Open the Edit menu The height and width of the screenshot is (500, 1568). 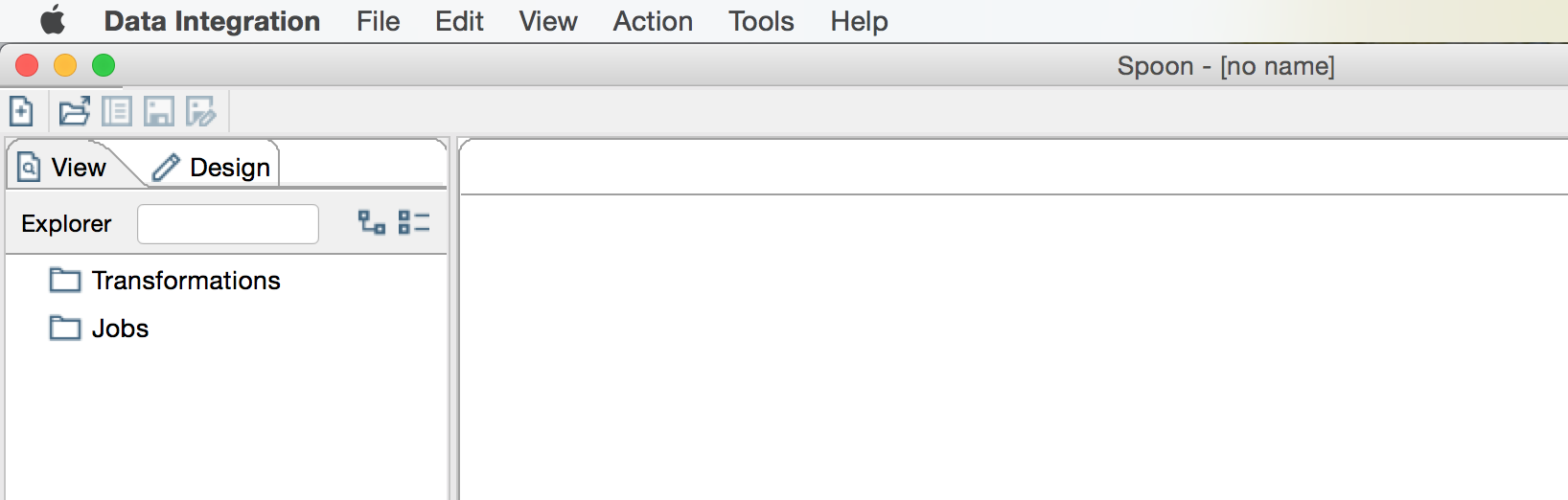pos(459,21)
